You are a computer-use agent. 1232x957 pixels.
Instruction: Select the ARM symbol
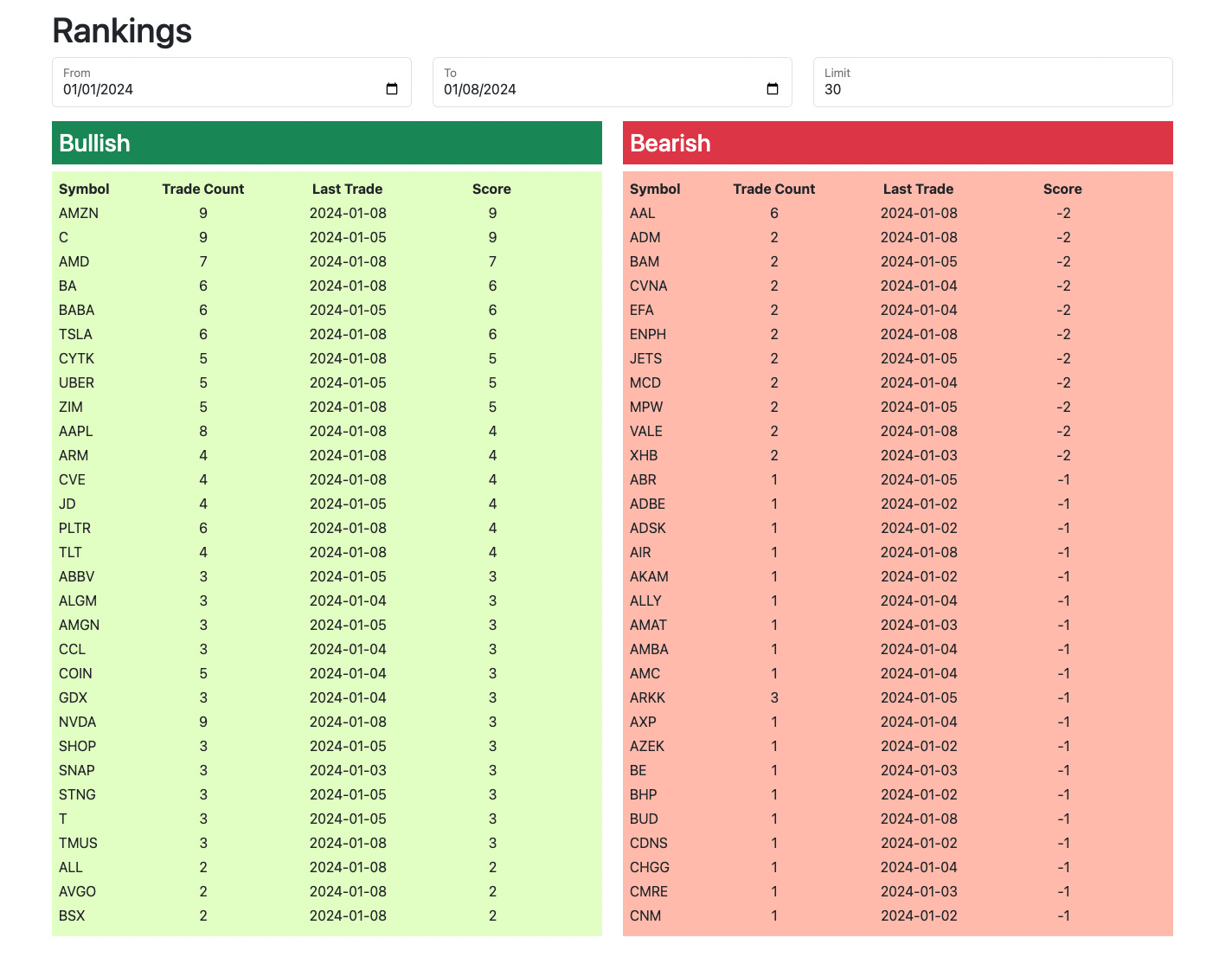74,455
